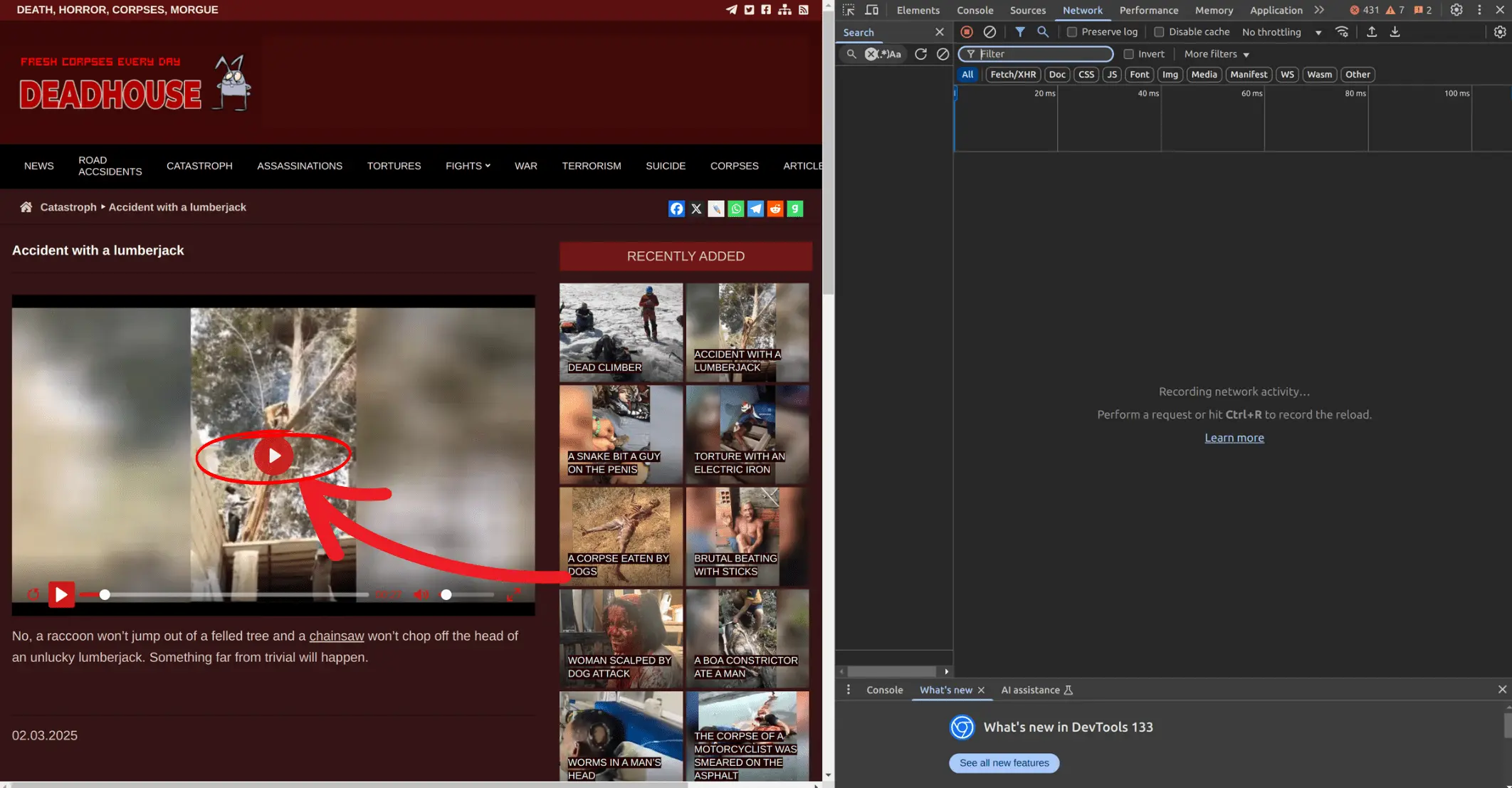
Task: Open sitemap icon in site header
Action: 784,9
